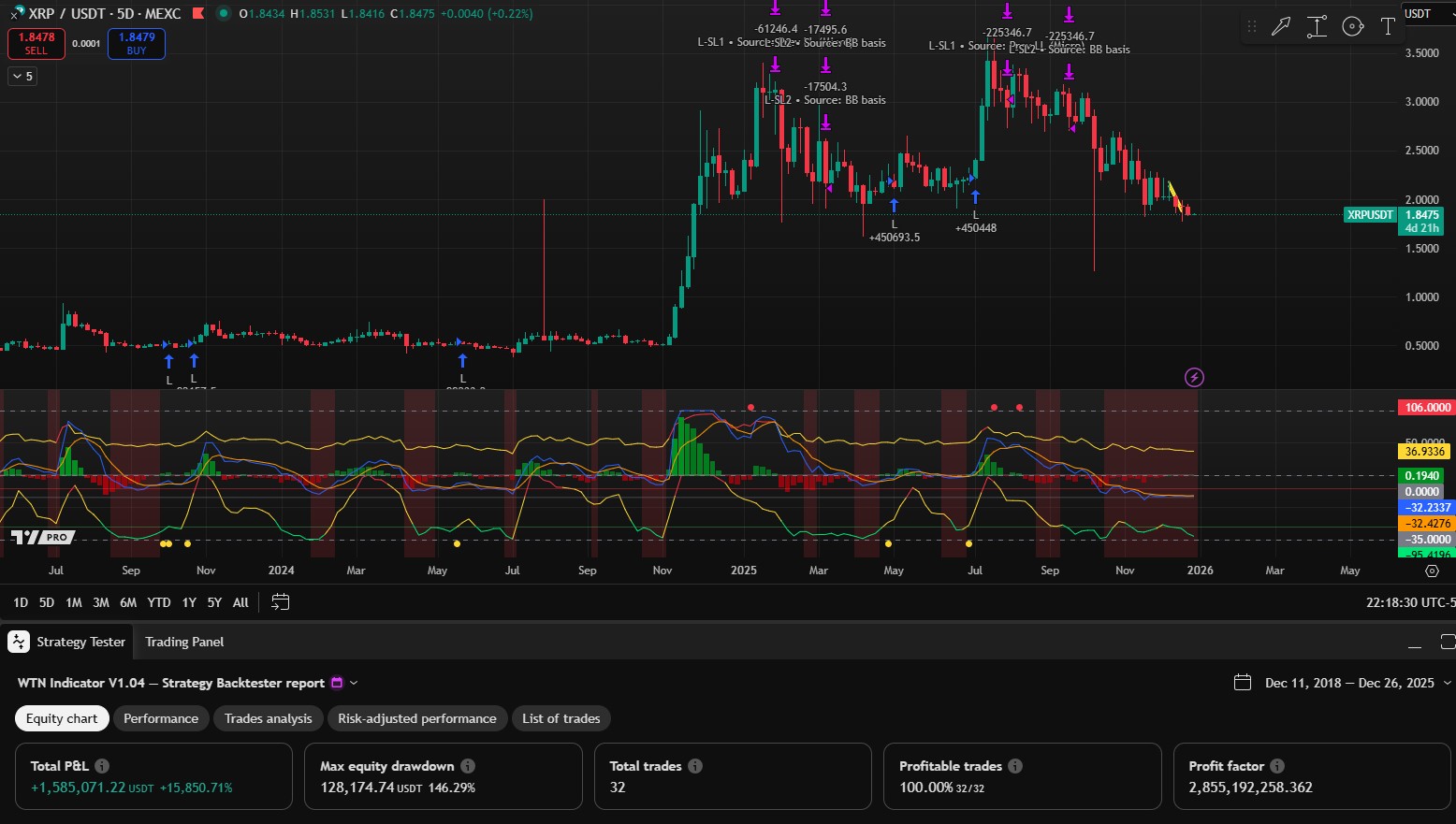Open the go-to-date calendar in the timeframe bar

[279, 602]
